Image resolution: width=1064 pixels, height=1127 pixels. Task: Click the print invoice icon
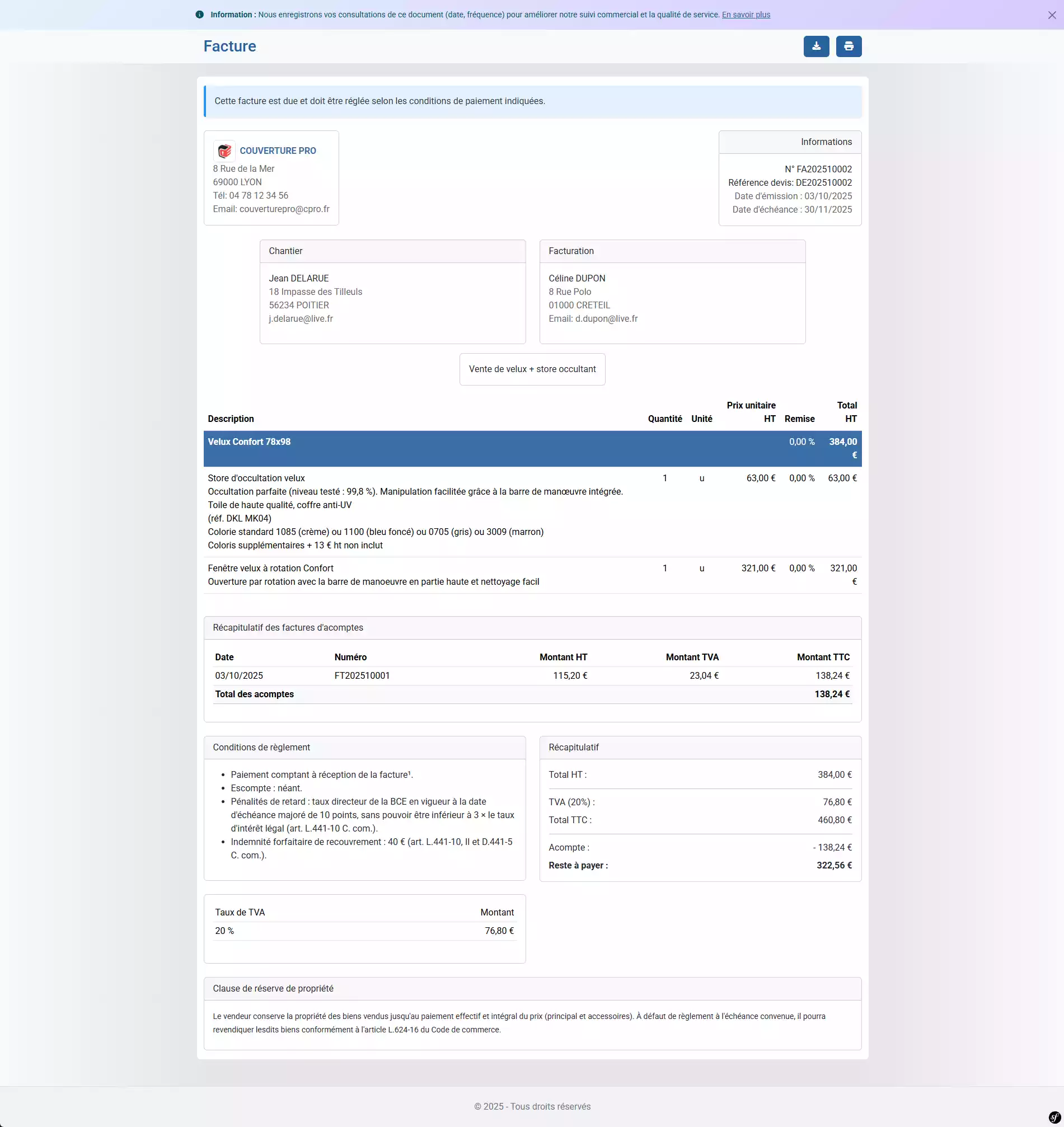tap(849, 46)
